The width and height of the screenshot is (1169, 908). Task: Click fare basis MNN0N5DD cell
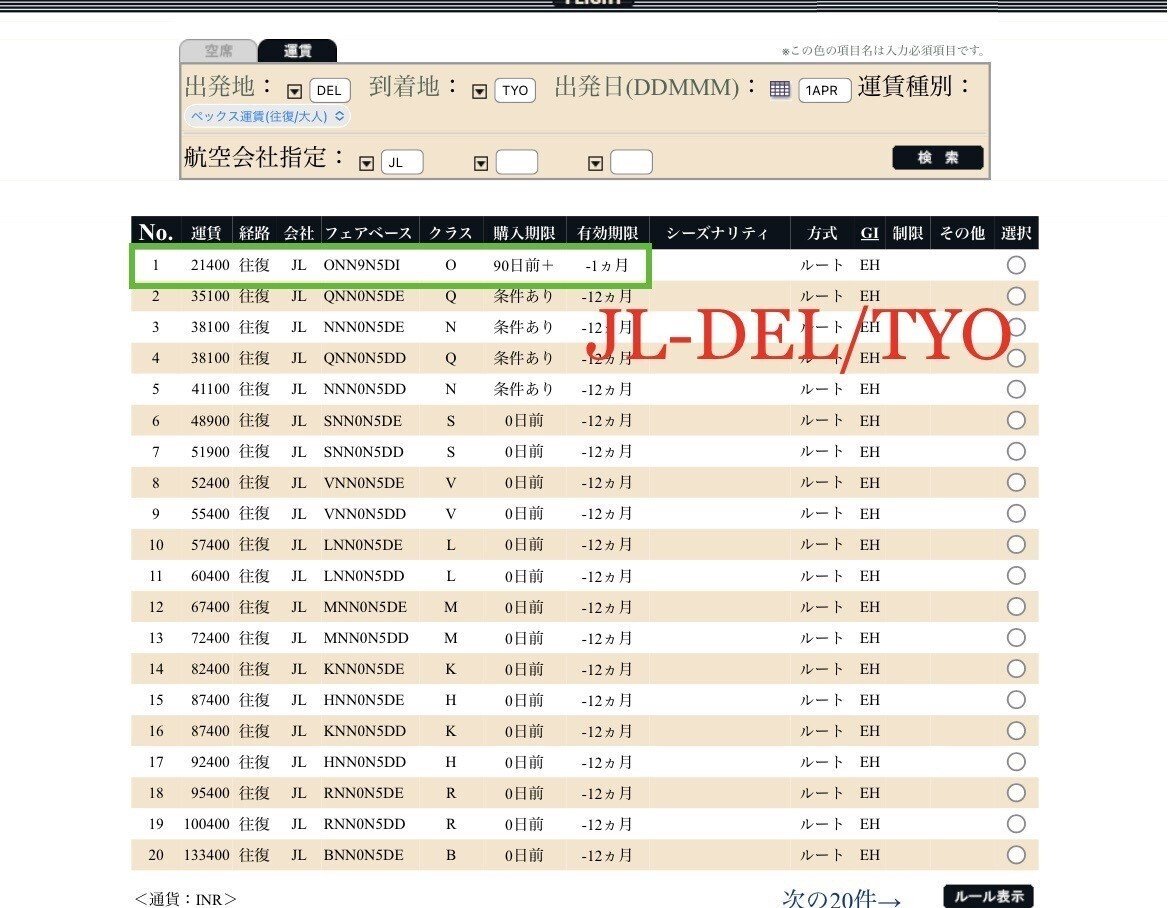click(x=366, y=637)
